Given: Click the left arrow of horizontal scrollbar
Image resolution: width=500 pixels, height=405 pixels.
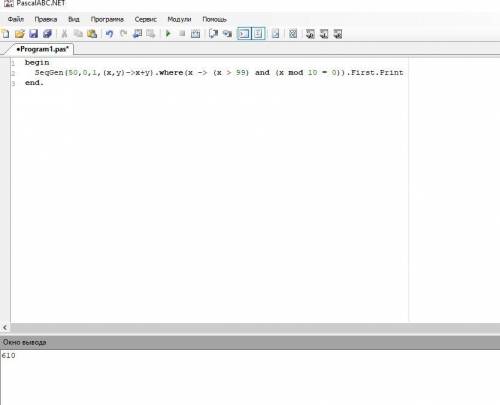Looking at the screenshot, I should tap(5, 328).
